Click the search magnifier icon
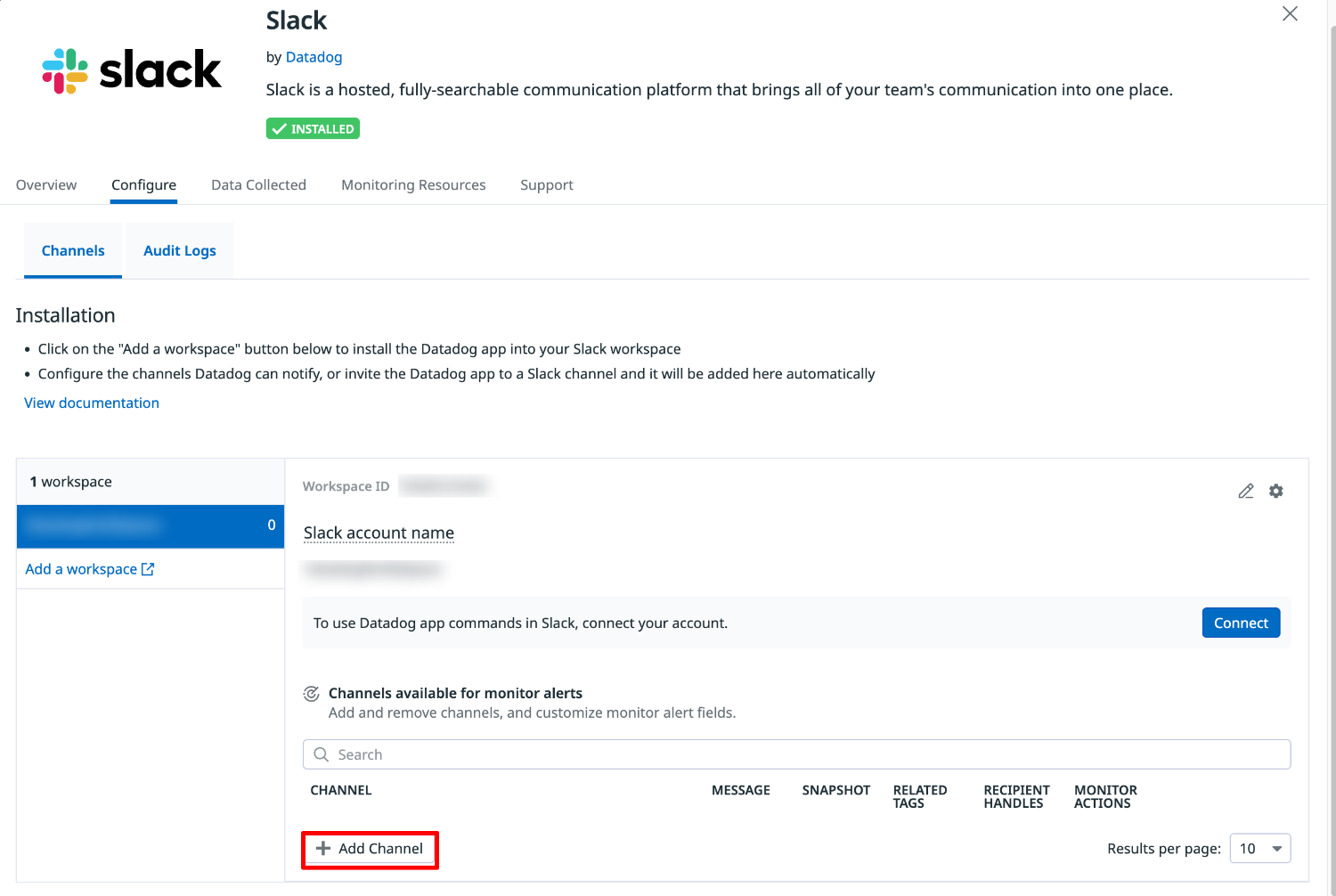This screenshot has height=896, width=1336. (322, 754)
